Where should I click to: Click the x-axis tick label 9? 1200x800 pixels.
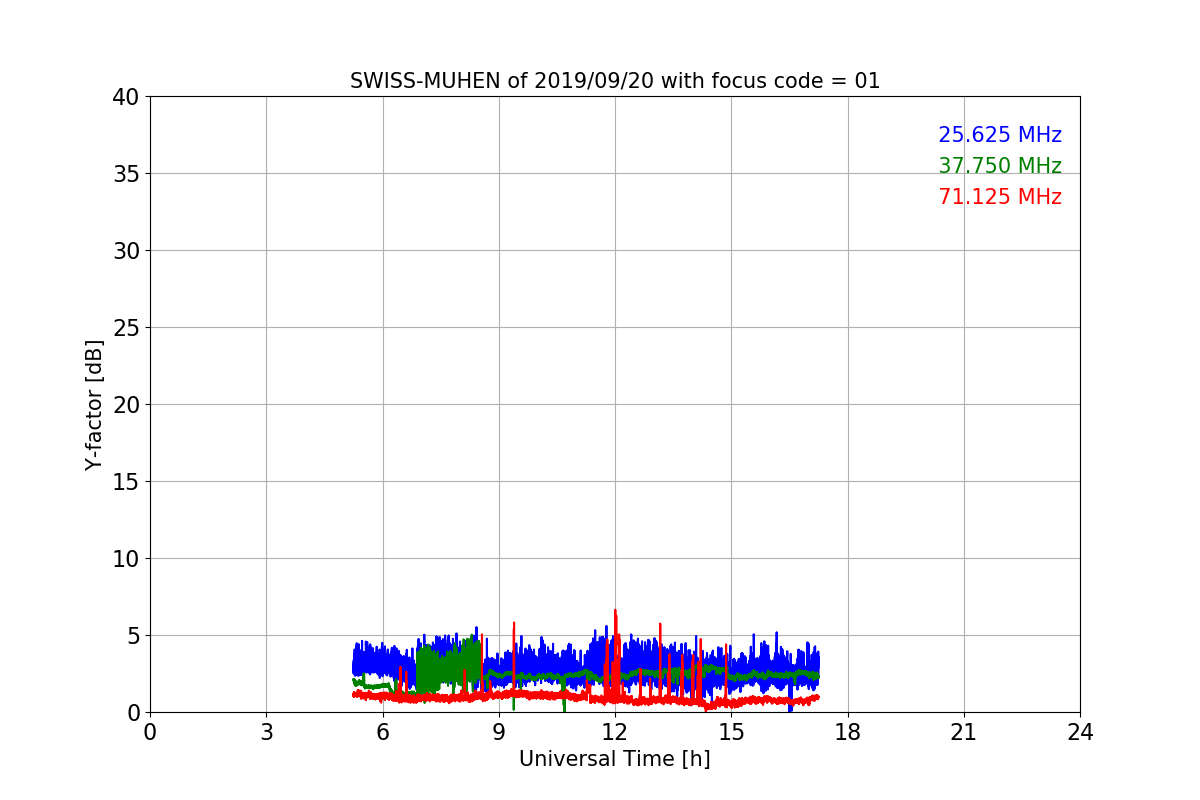coord(499,732)
